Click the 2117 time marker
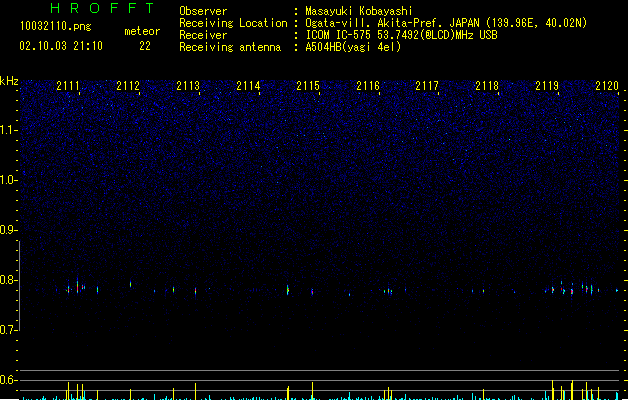The height and width of the screenshot is (400, 629). pos(427,86)
